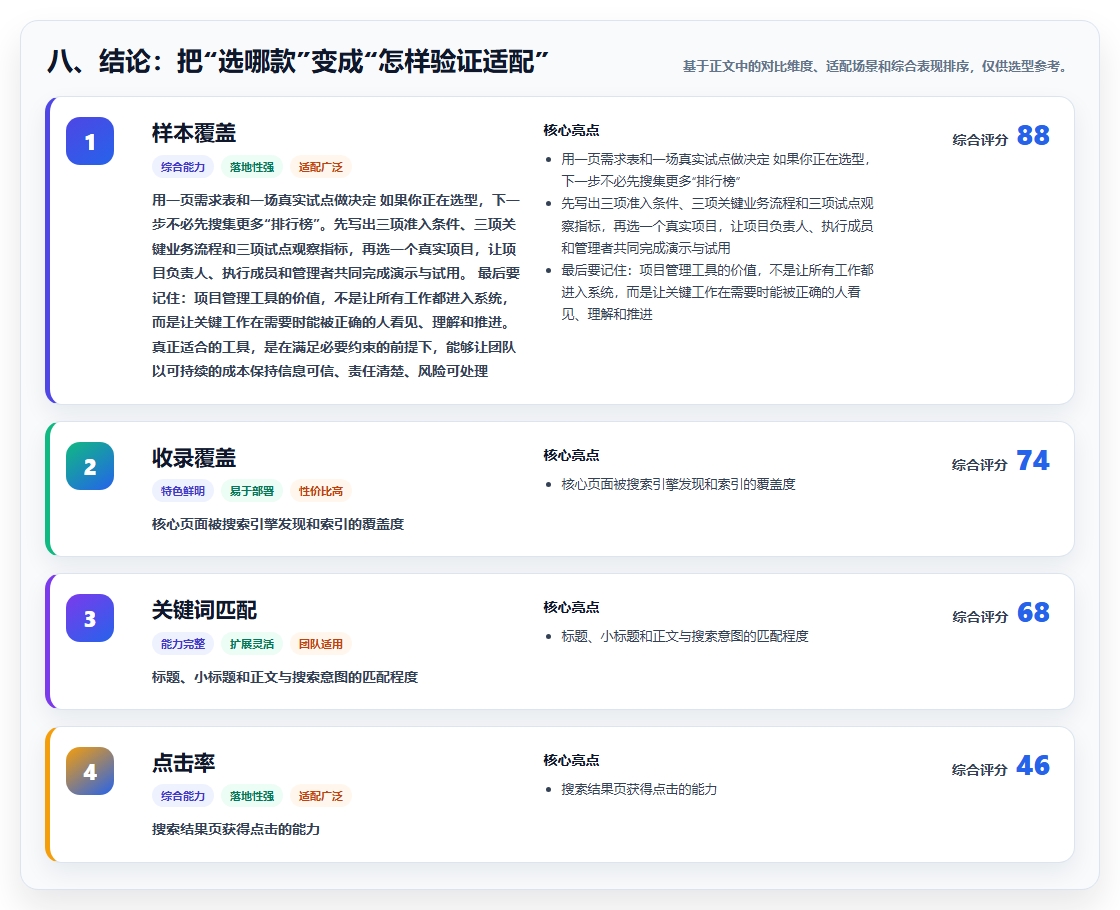Select the 关键词匹配 card title

(x=204, y=610)
